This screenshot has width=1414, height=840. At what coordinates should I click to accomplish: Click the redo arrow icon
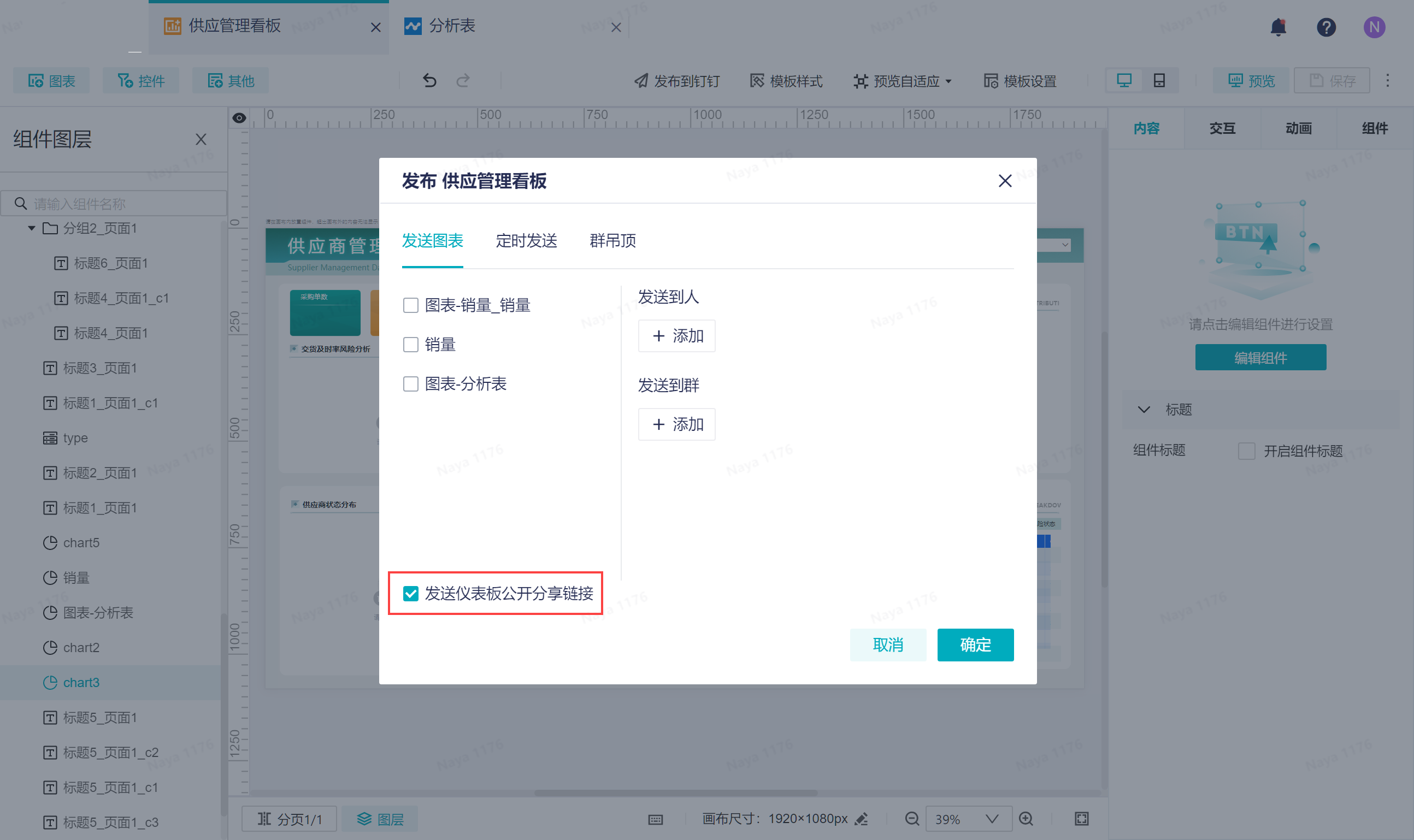[463, 81]
